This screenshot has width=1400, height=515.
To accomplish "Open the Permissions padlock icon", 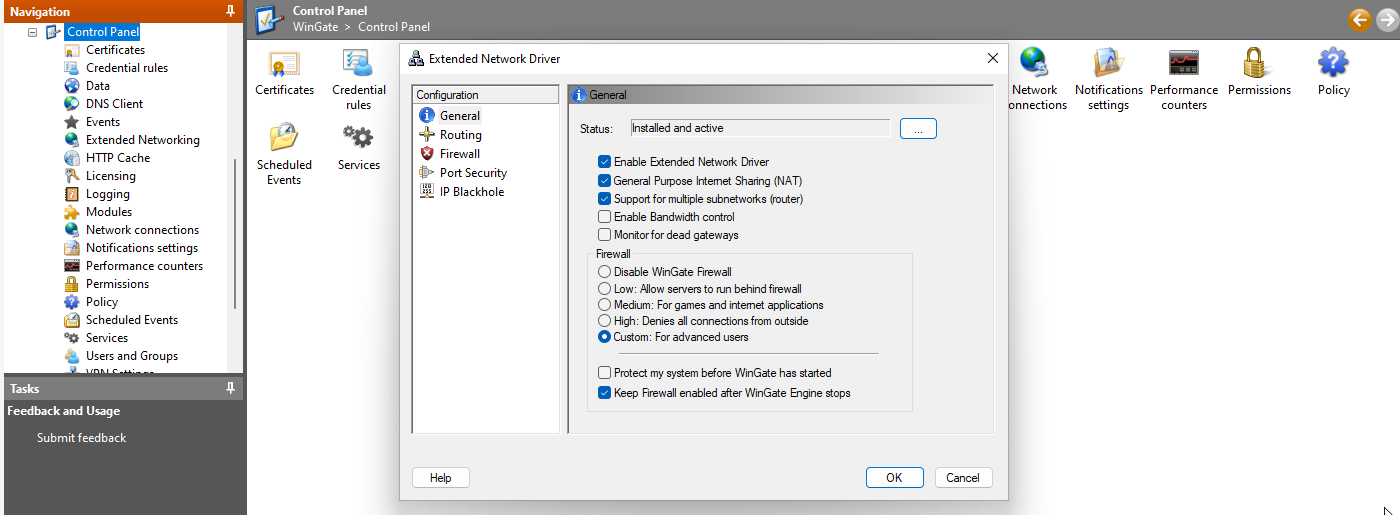I will click(x=1258, y=66).
